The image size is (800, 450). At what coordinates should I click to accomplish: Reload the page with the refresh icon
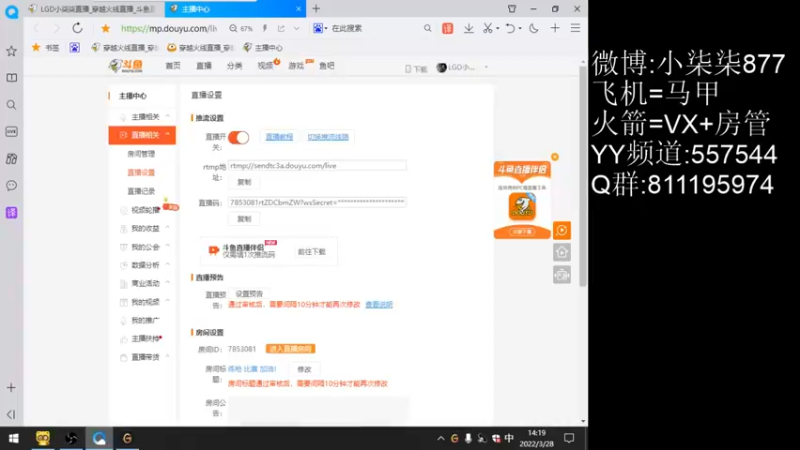[x=77, y=28]
